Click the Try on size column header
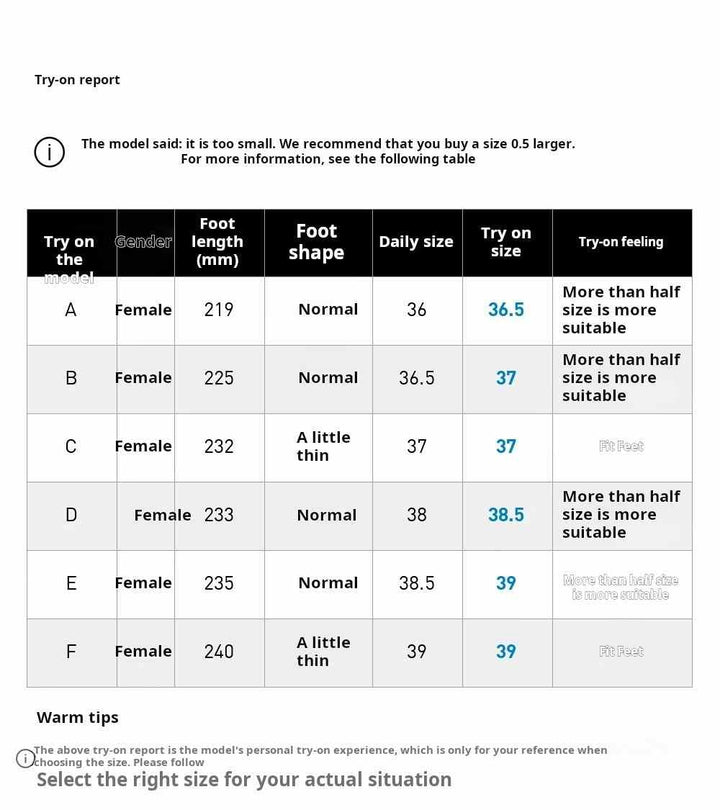 coord(506,242)
